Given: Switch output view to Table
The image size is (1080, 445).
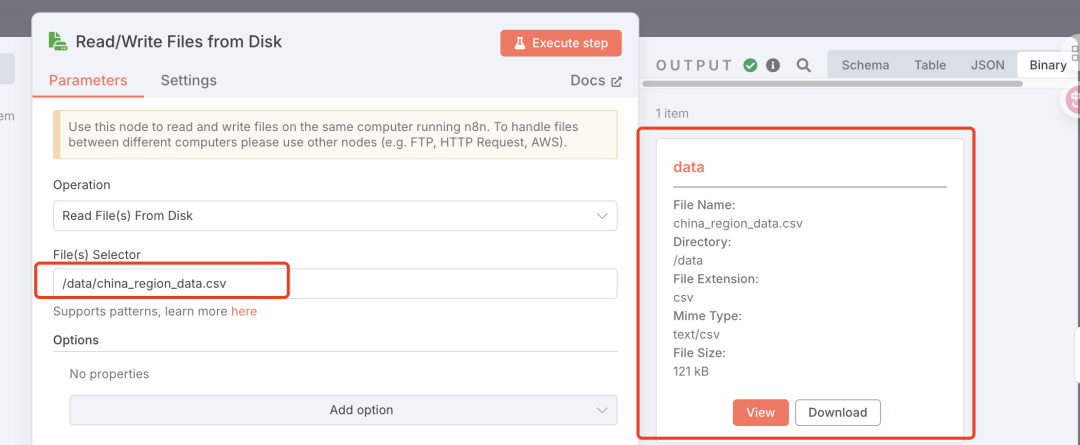Looking at the screenshot, I should tap(930, 65).
